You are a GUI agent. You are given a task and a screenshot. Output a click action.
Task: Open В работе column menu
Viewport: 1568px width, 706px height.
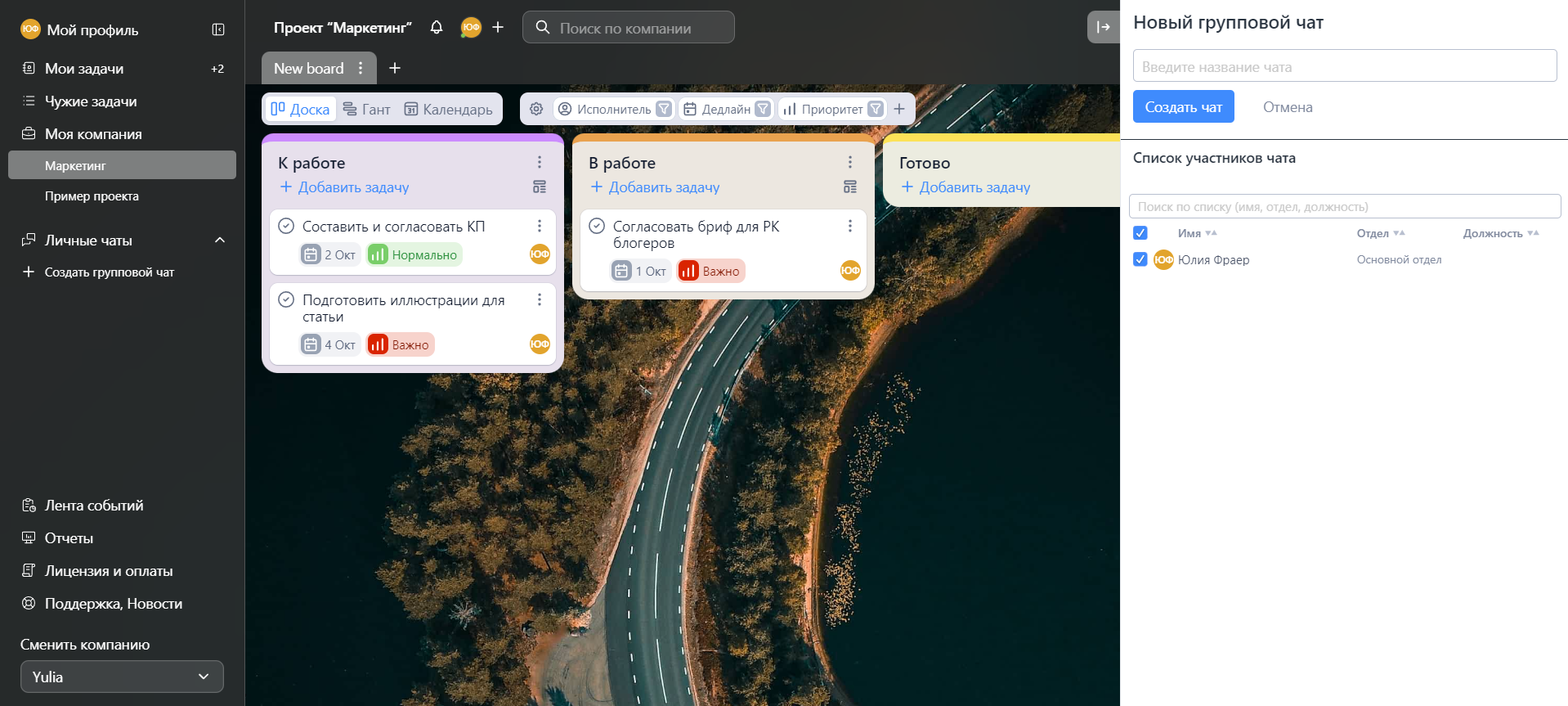coord(850,162)
